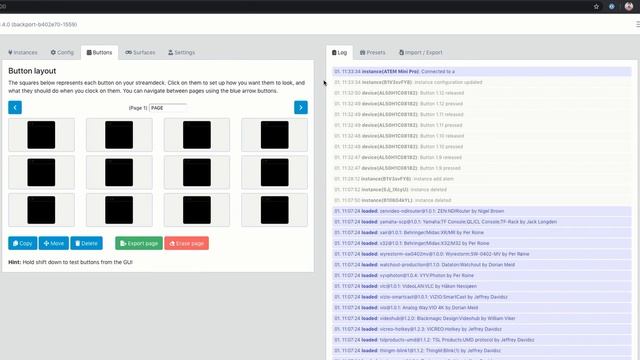
Task: Select the VideoLAN VLC loaded log row
Action: (x=482, y=286)
